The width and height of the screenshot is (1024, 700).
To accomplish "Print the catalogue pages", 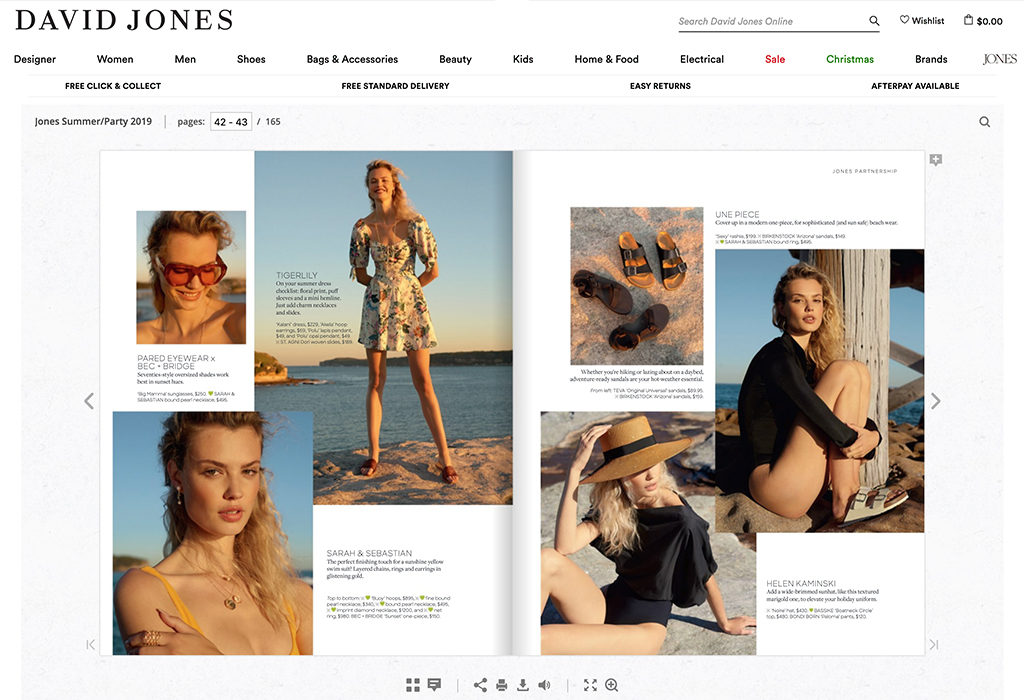I will pyautogui.click(x=502, y=685).
